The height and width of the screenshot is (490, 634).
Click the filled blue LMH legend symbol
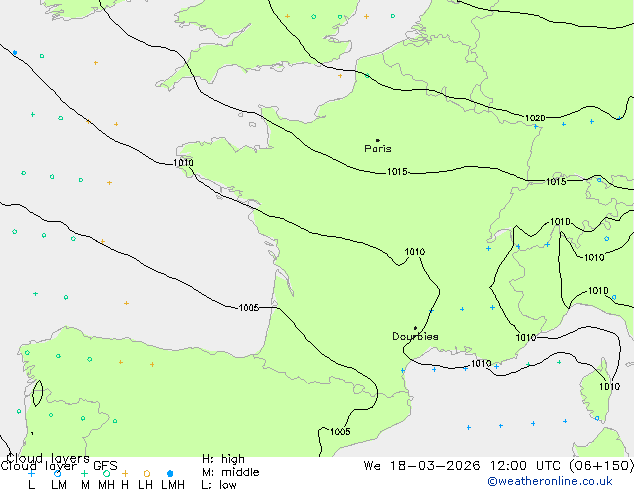coord(170,473)
